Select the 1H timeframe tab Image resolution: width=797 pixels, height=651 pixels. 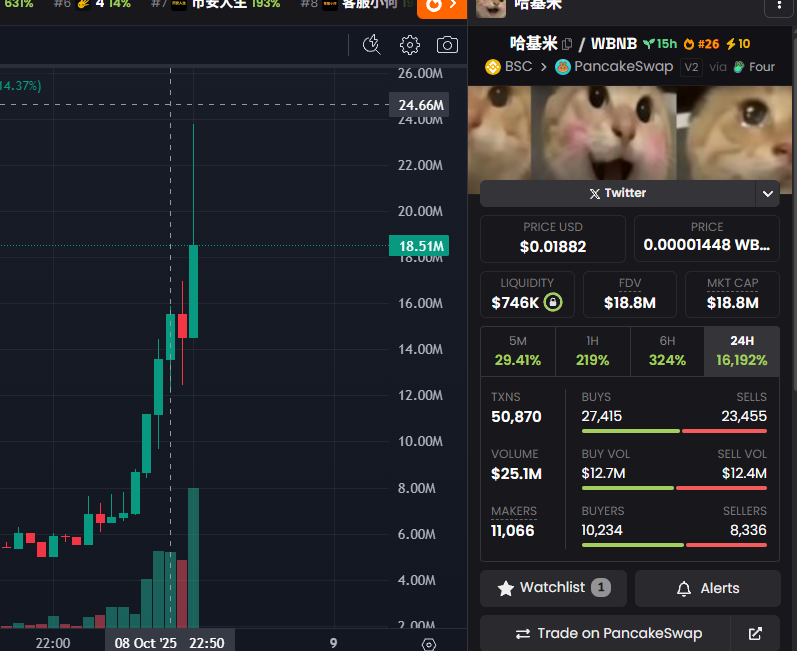[593, 351]
